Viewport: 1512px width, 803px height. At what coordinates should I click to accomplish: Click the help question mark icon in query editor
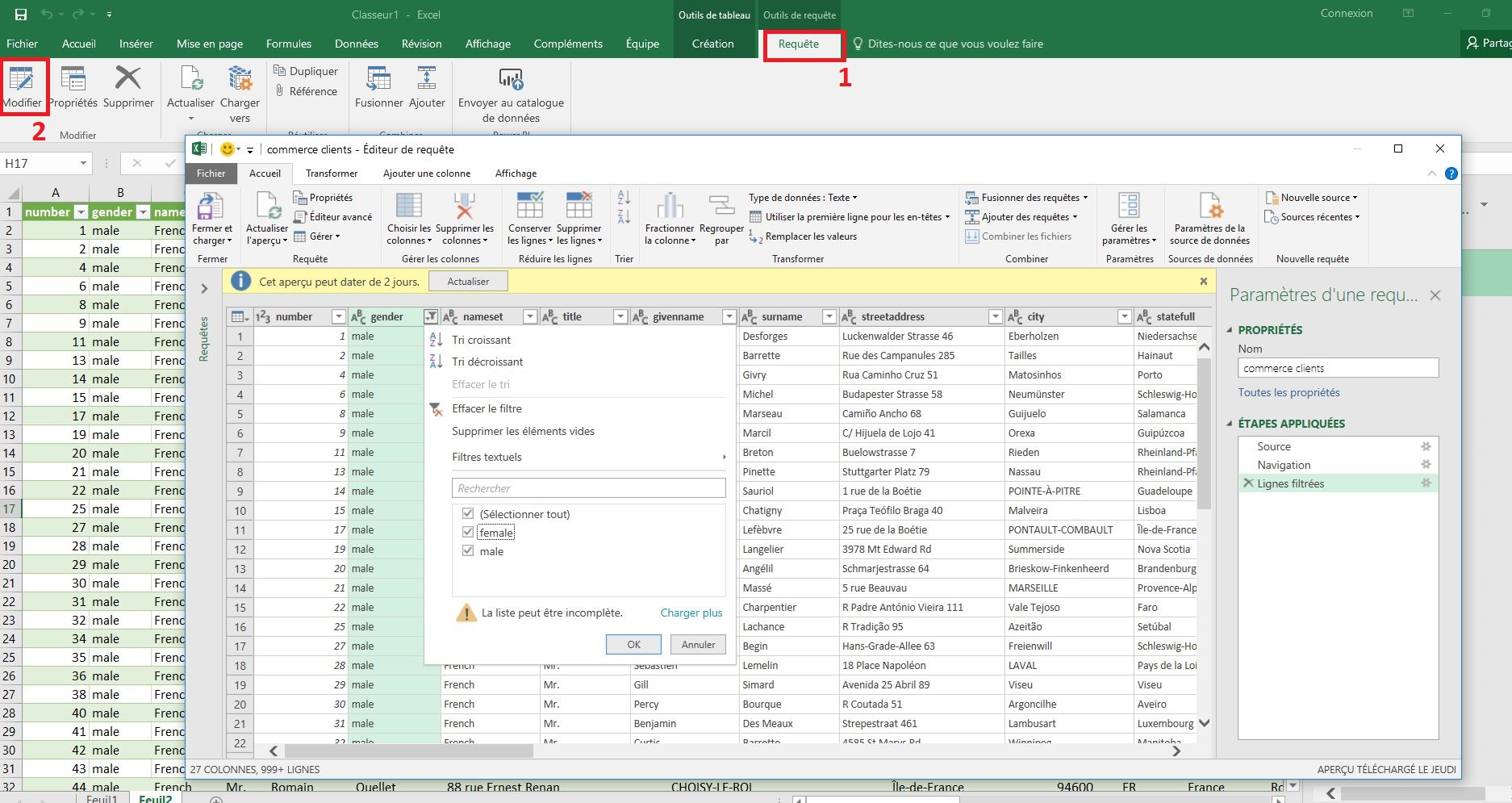click(1451, 174)
